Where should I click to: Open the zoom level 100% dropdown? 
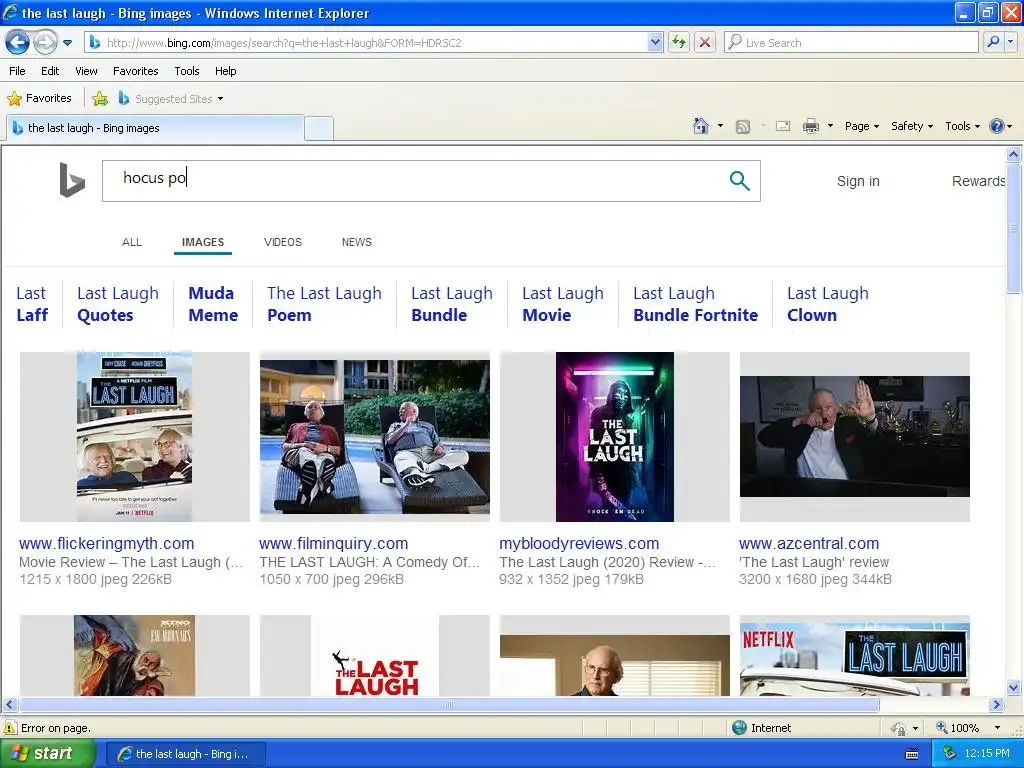click(x=997, y=728)
